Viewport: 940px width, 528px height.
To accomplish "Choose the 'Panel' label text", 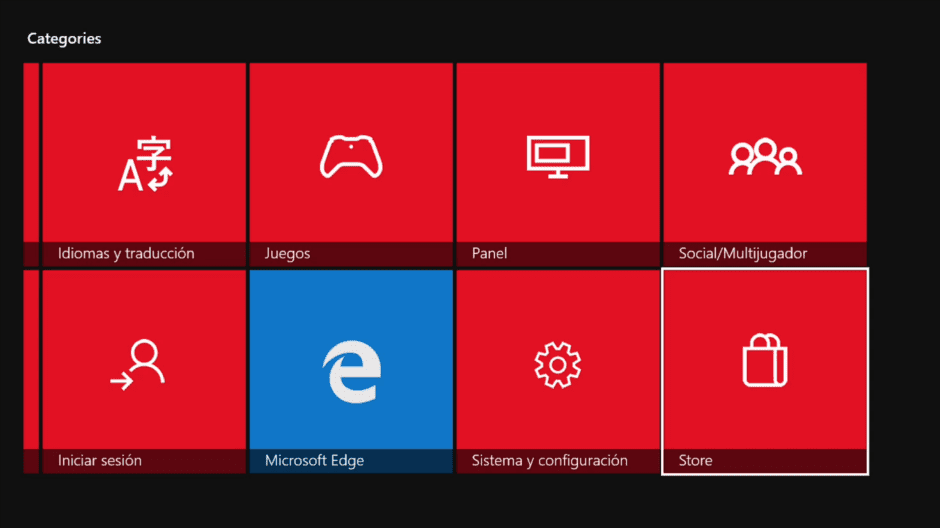I will click(x=489, y=254).
